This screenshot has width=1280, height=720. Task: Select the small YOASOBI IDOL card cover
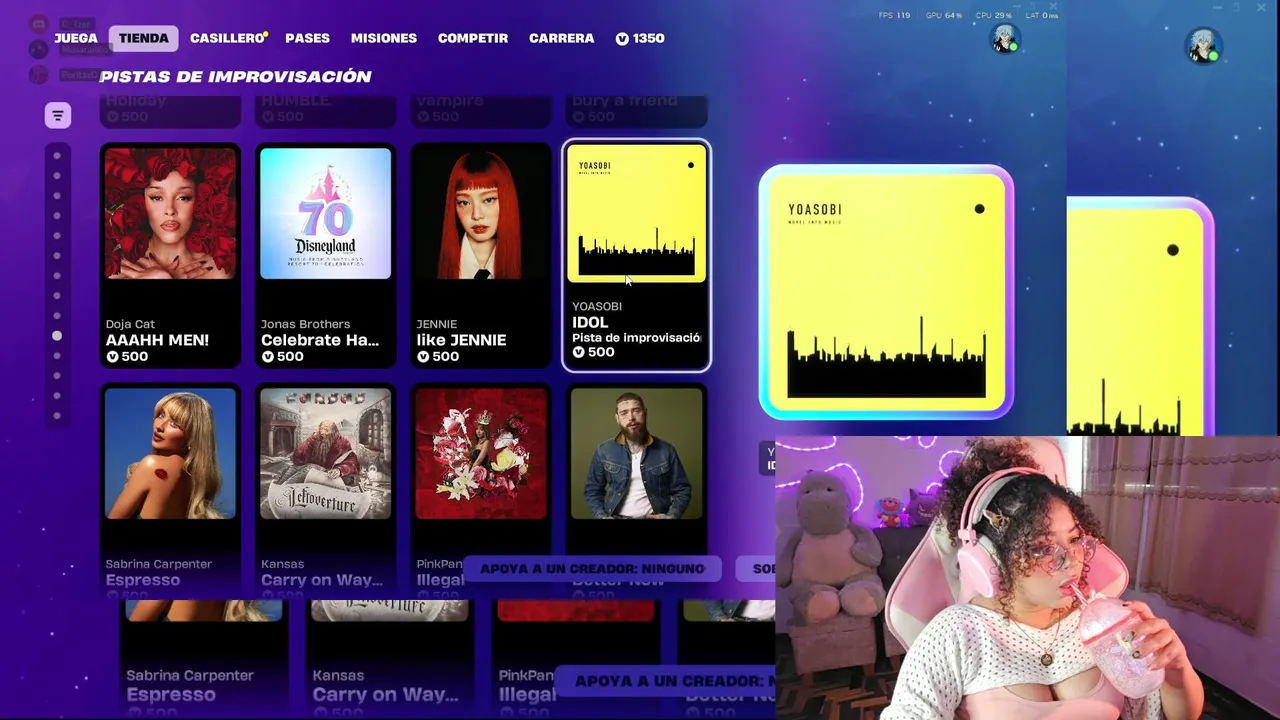pyautogui.click(x=636, y=214)
